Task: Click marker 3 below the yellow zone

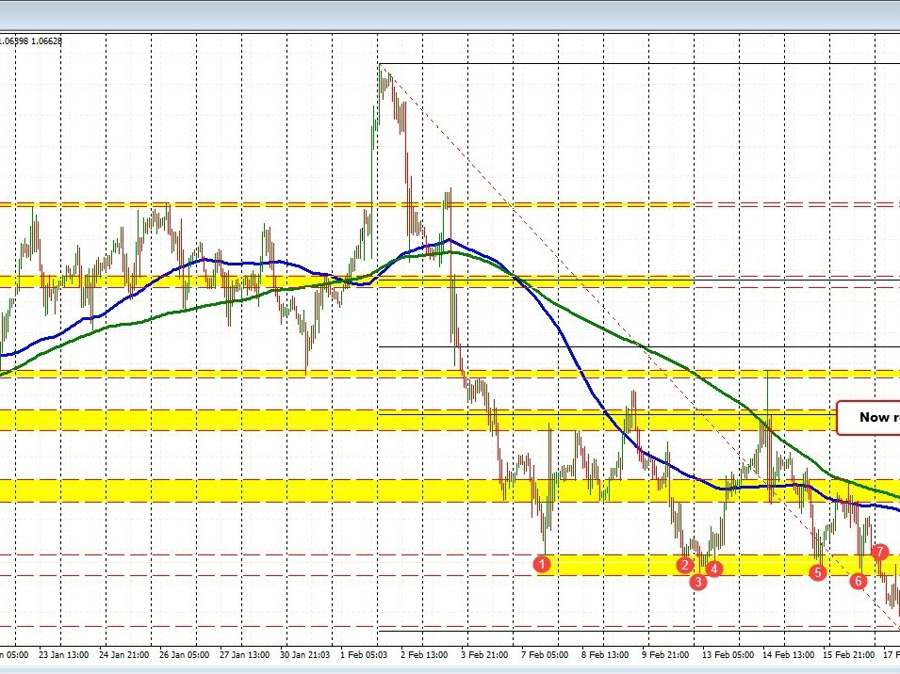Action: tap(698, 582)
